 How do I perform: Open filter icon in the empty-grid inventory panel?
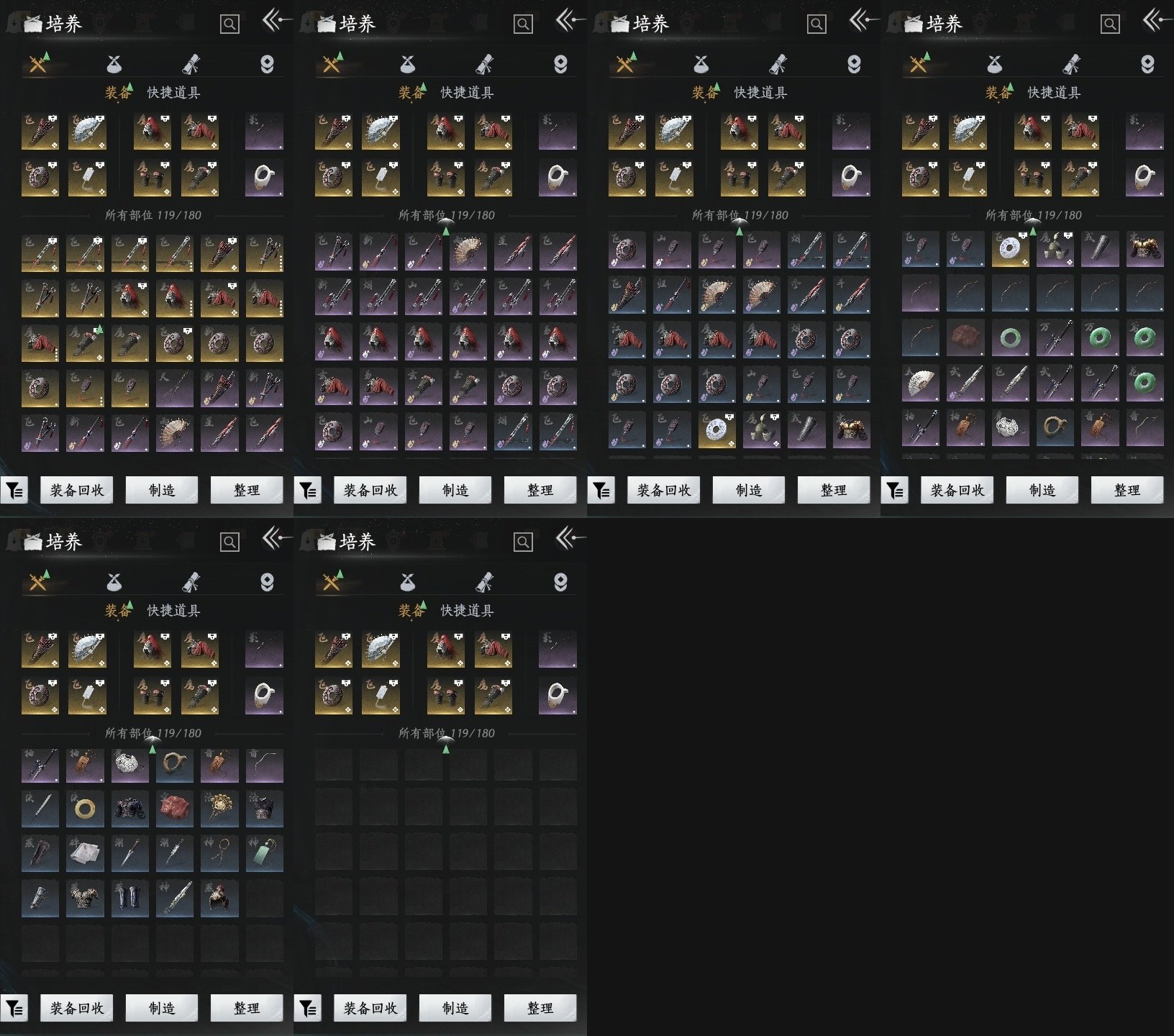coord(308,1008)
